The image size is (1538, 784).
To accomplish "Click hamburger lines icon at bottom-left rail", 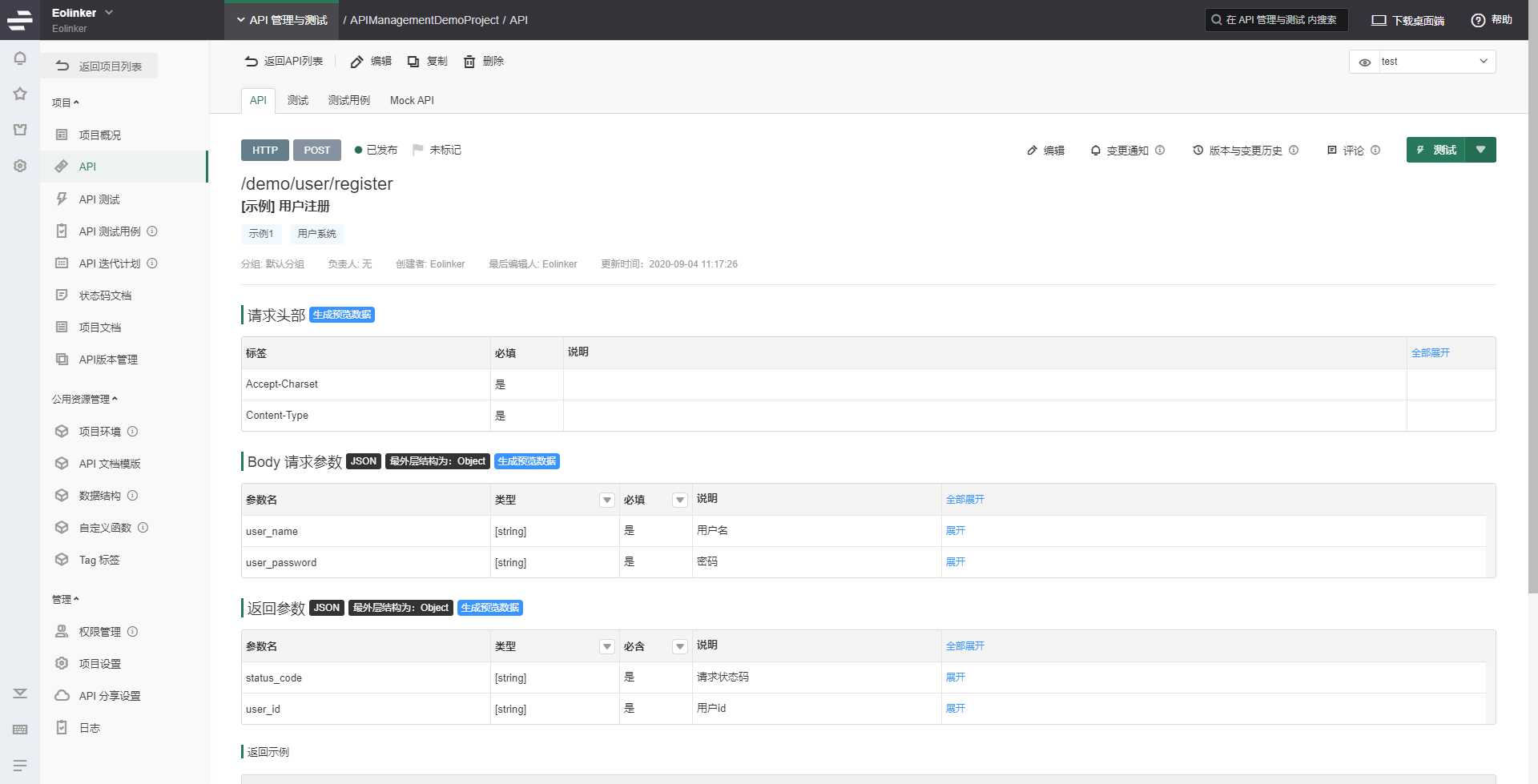I will (20, 766).
